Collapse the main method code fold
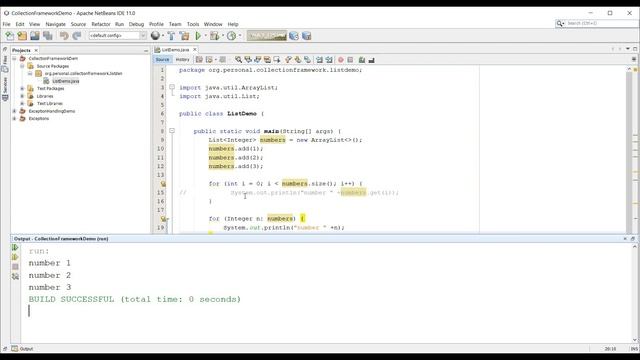Image resolution: width=640 pixels, height=360 pixels. pos(172,131)
